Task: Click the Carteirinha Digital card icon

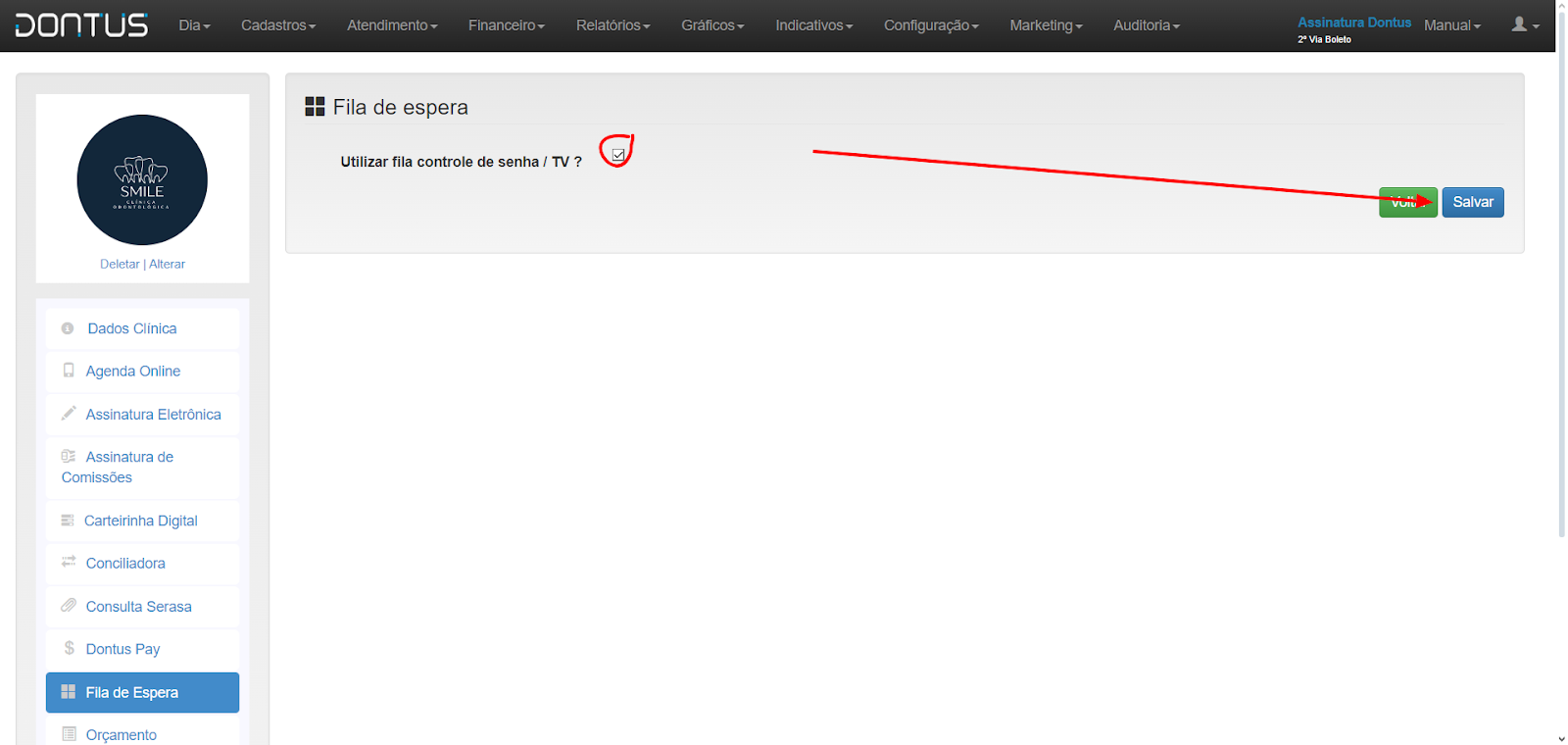Action: [x=68, y=521]
